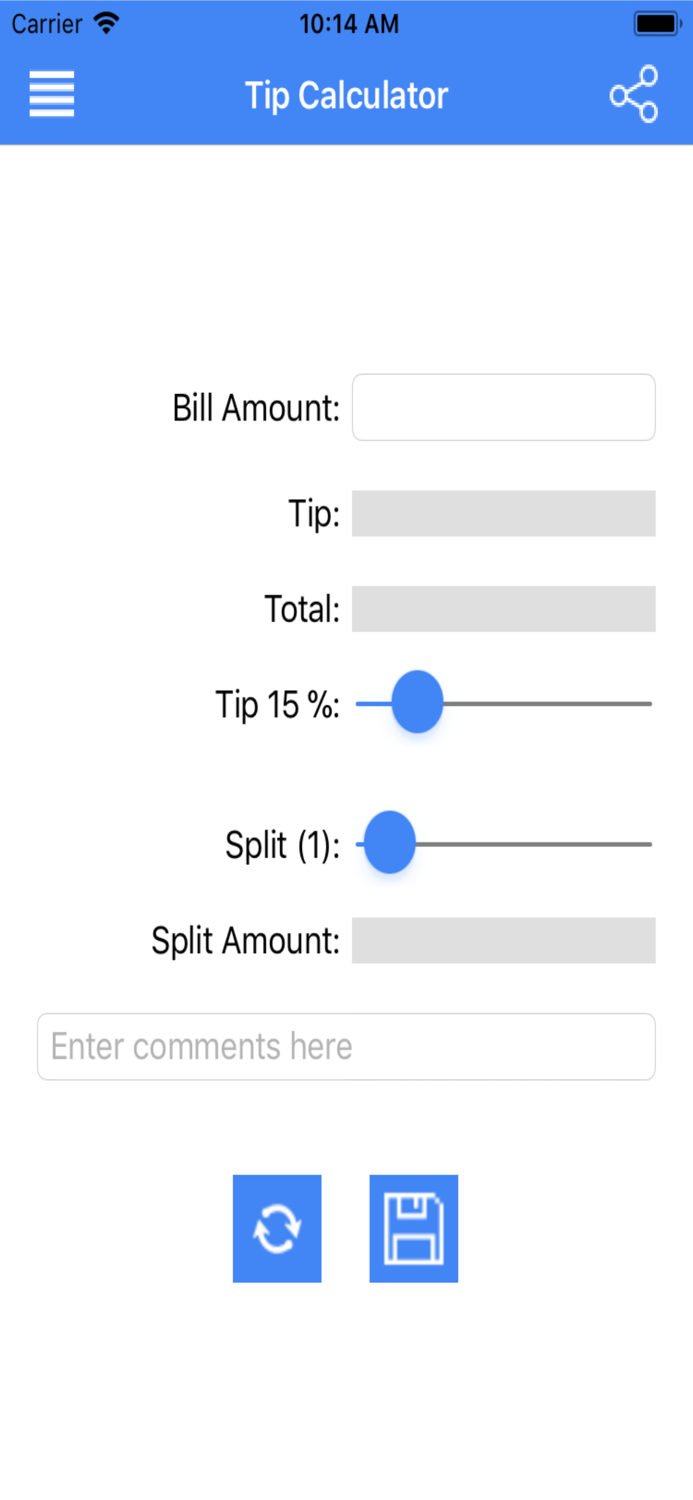
Task: Click the Total field
Action: click(x=503, y=608)
